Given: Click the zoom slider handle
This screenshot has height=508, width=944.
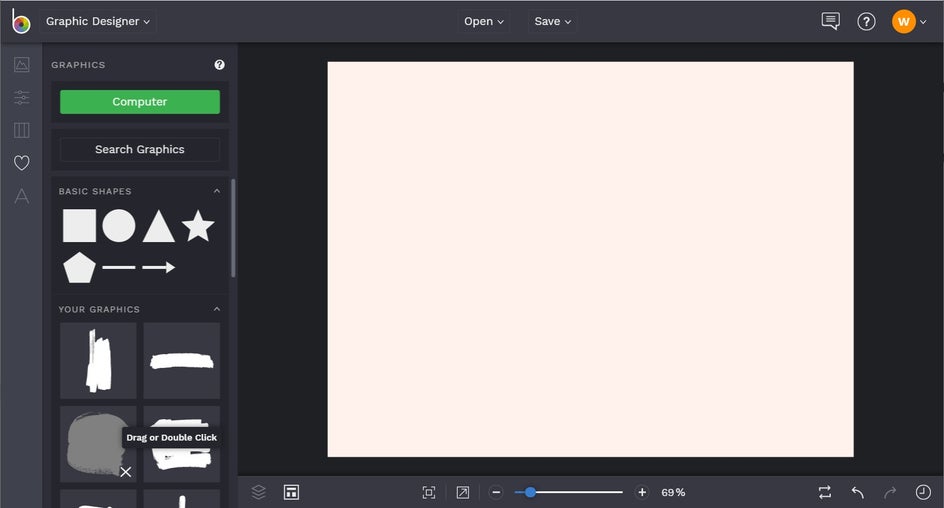Looking at the screenshot, I should (530, 492).
